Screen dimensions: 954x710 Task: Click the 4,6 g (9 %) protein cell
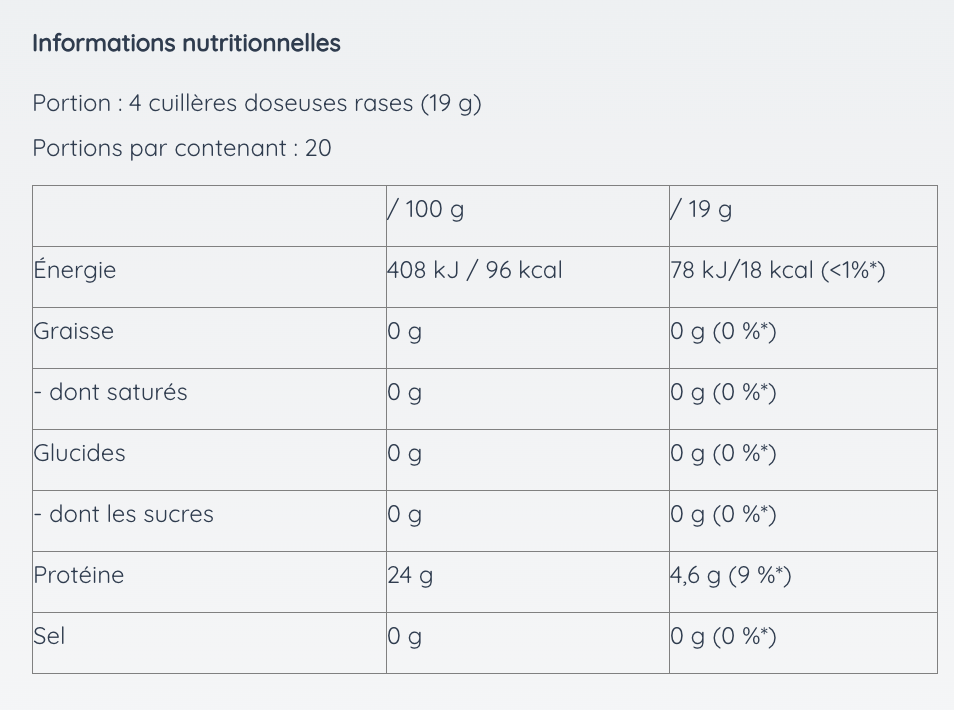[731, 575]
